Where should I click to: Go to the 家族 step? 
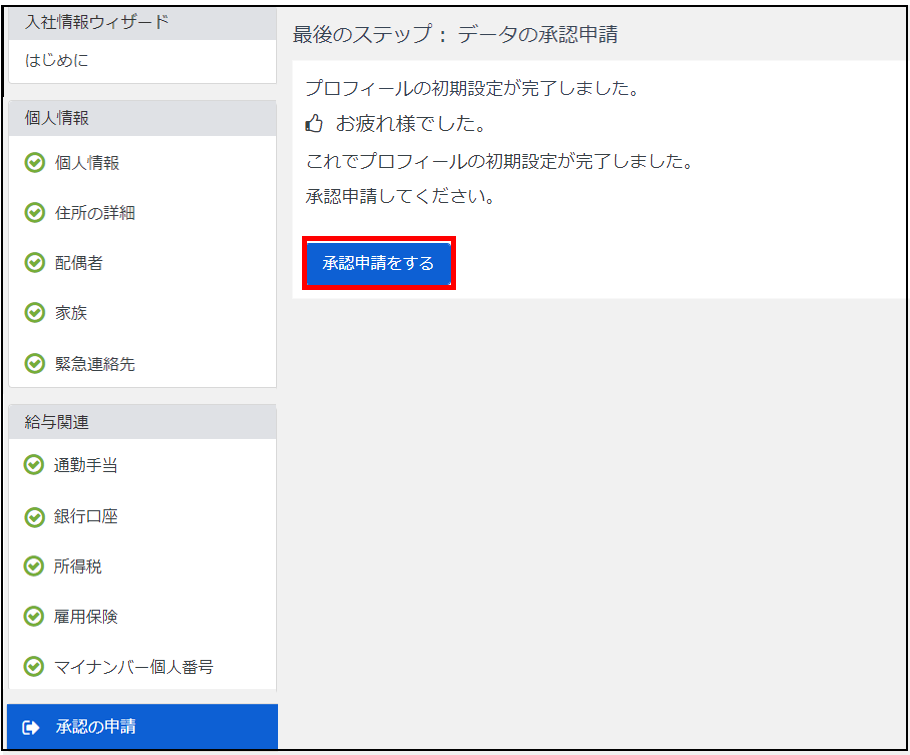click(71, 313)
